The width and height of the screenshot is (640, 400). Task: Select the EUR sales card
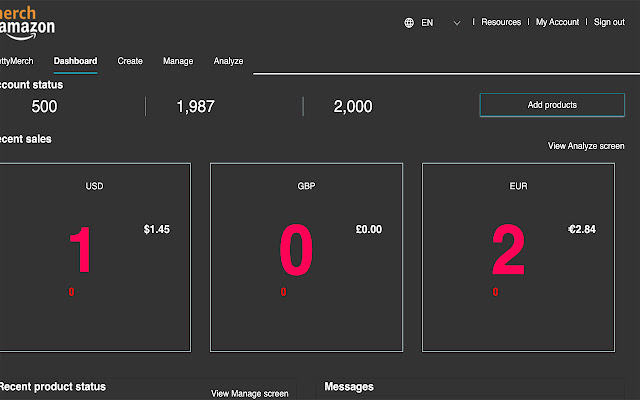click(518, 257)
